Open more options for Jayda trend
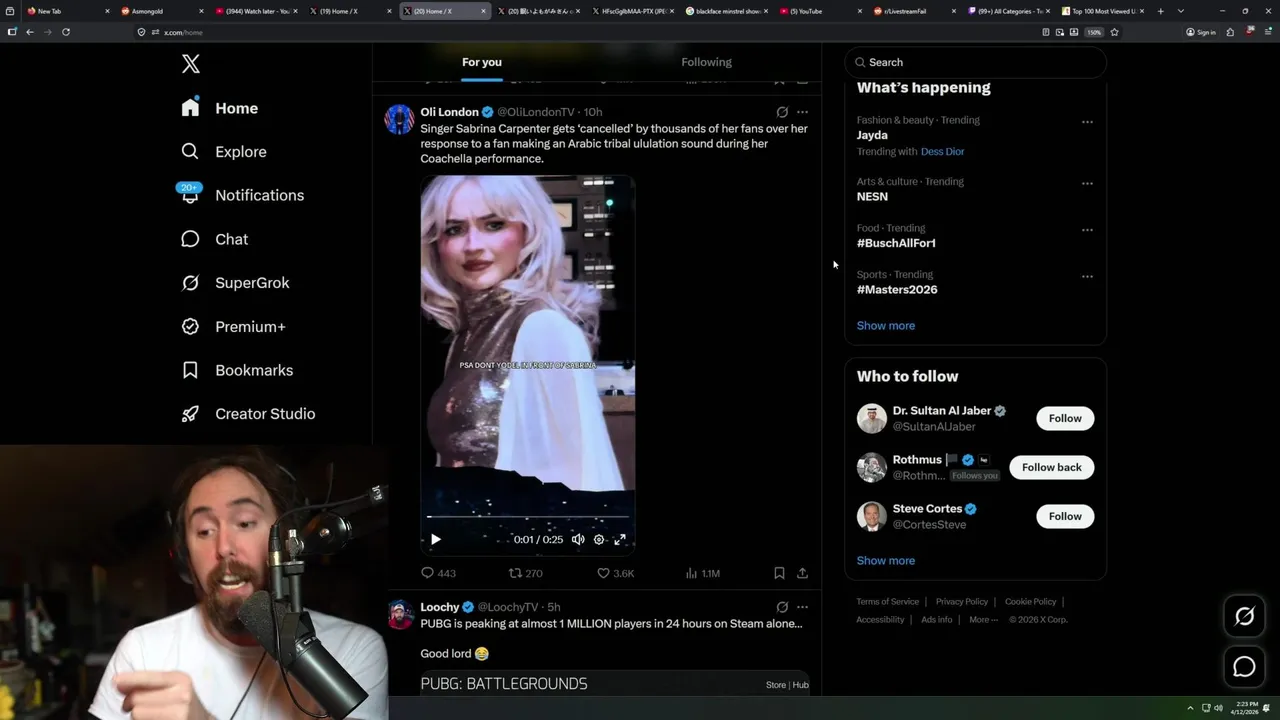Screen dimensions: 1280x720 1087,122
